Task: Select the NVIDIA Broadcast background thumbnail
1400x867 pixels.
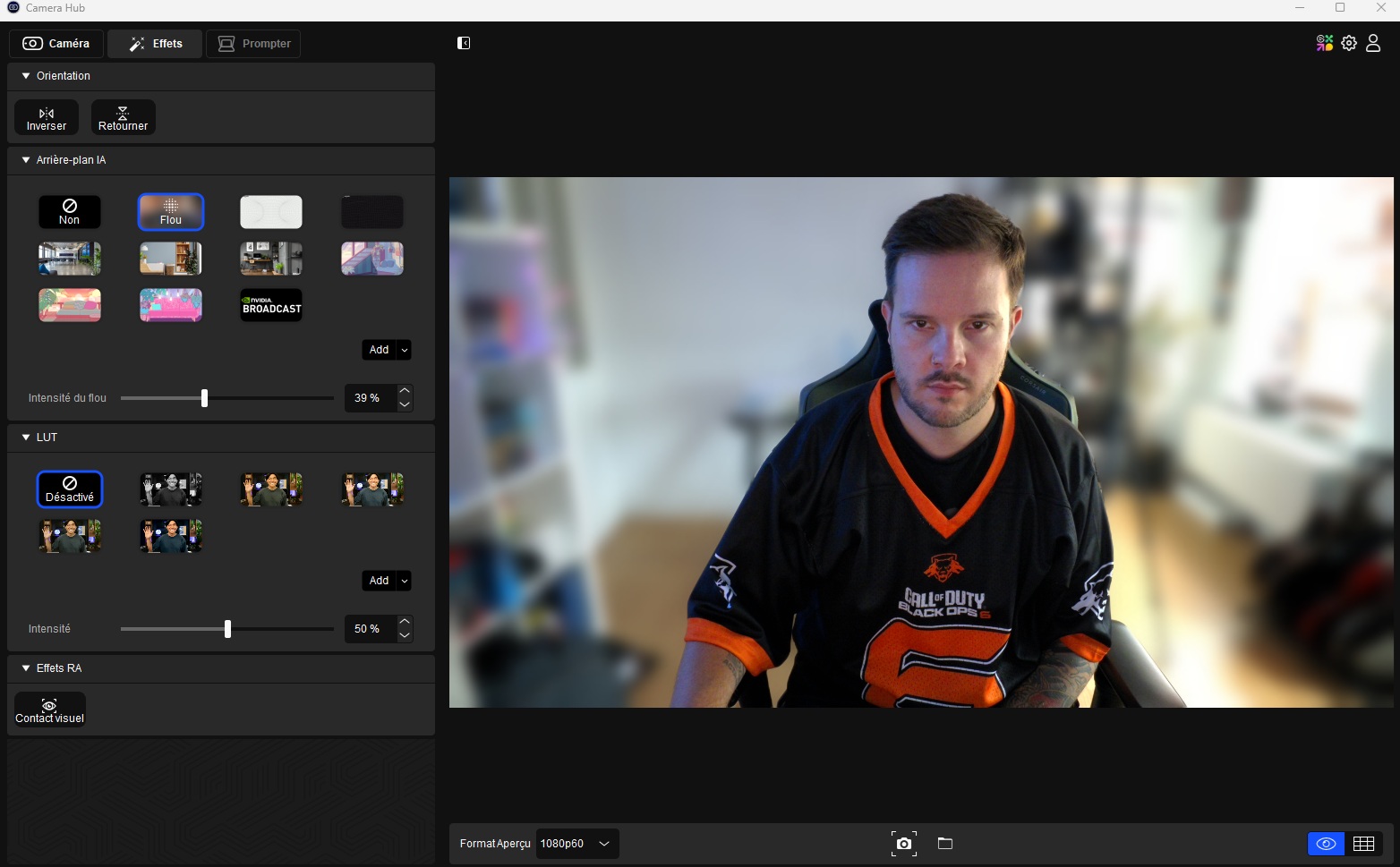Action: (x=271, y=305)
